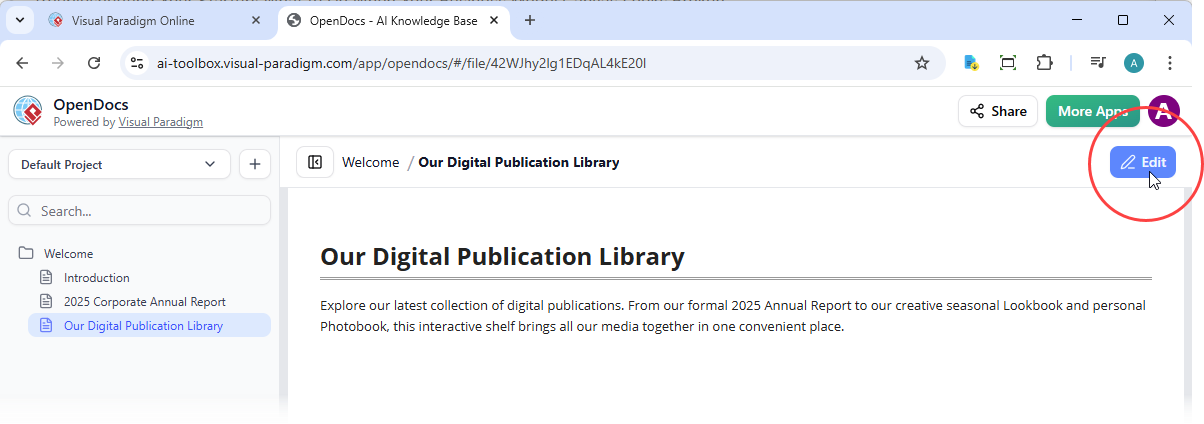Open the media control icon in toolbar
Image resolution: width=1204 pixels, height=424 pixels.
click(x=1098, y=63)
